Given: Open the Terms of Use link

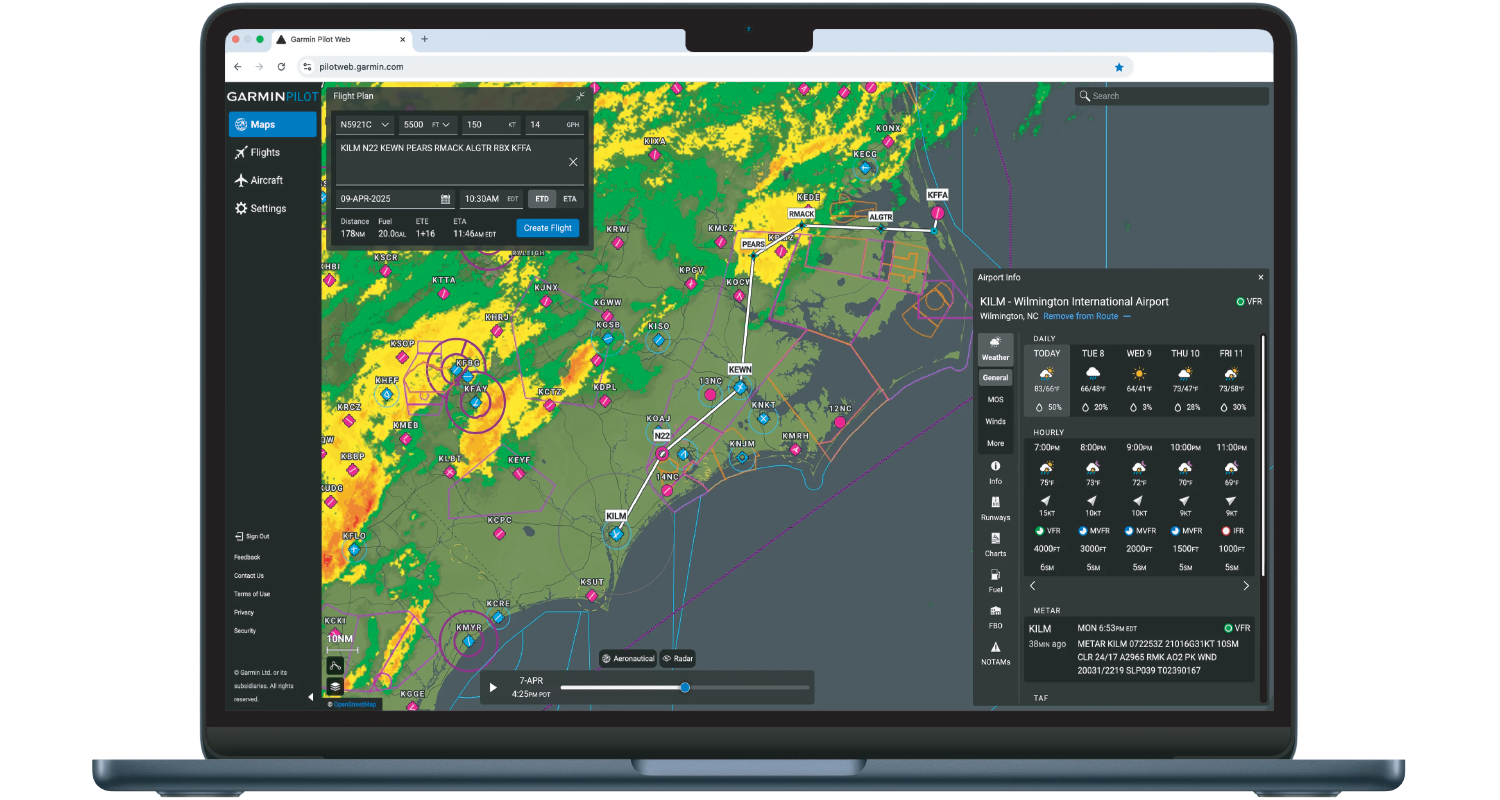Looking at the screenshot, I should [252, 594].
